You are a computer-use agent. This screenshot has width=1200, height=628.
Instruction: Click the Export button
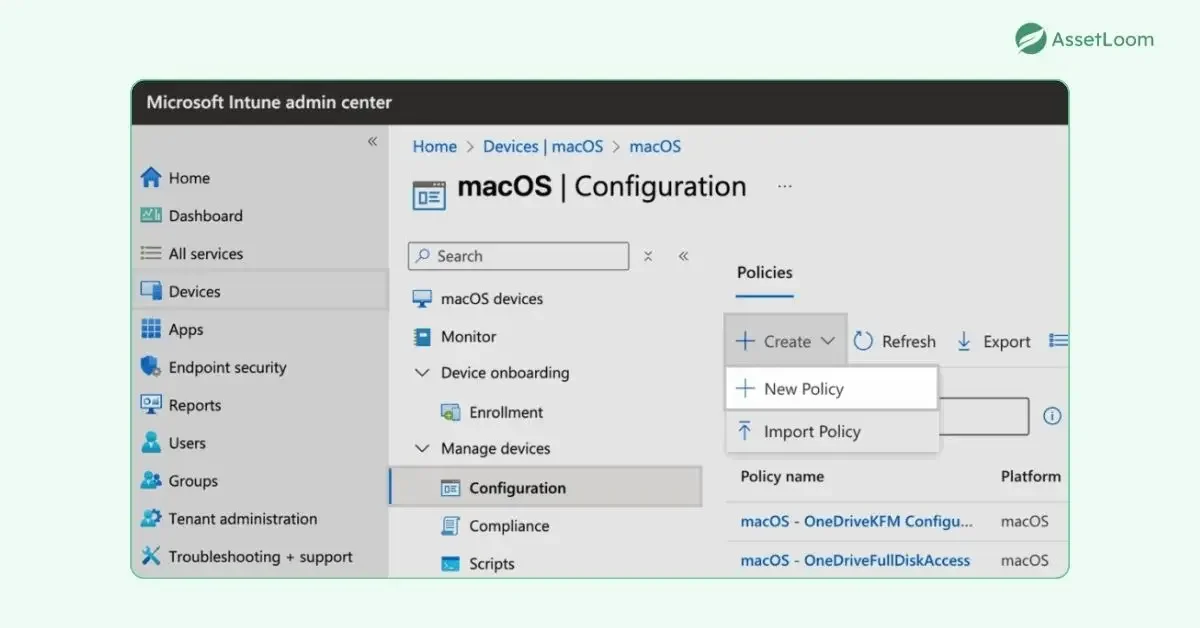pyautogui.click(x=993, y=341)
